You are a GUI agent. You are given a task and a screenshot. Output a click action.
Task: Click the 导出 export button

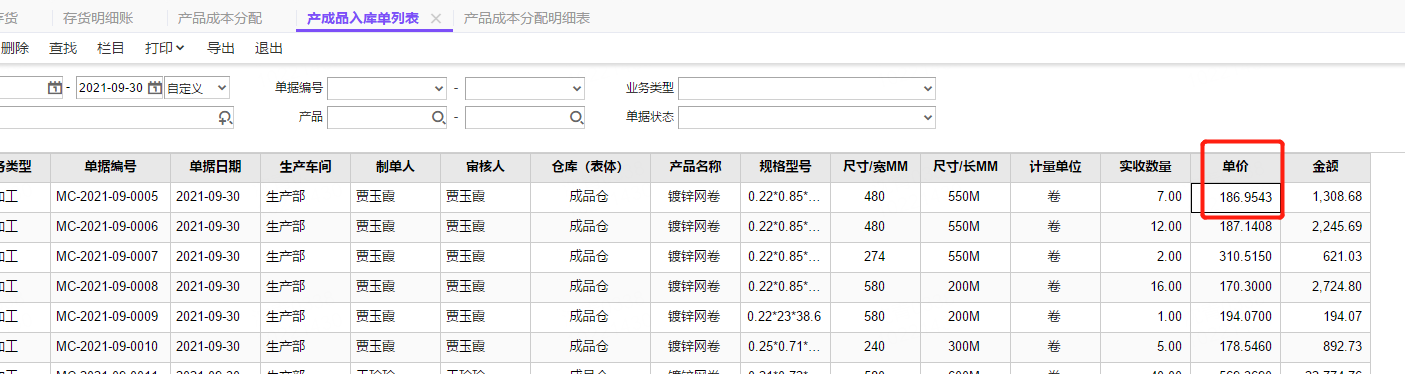point(221,48)
